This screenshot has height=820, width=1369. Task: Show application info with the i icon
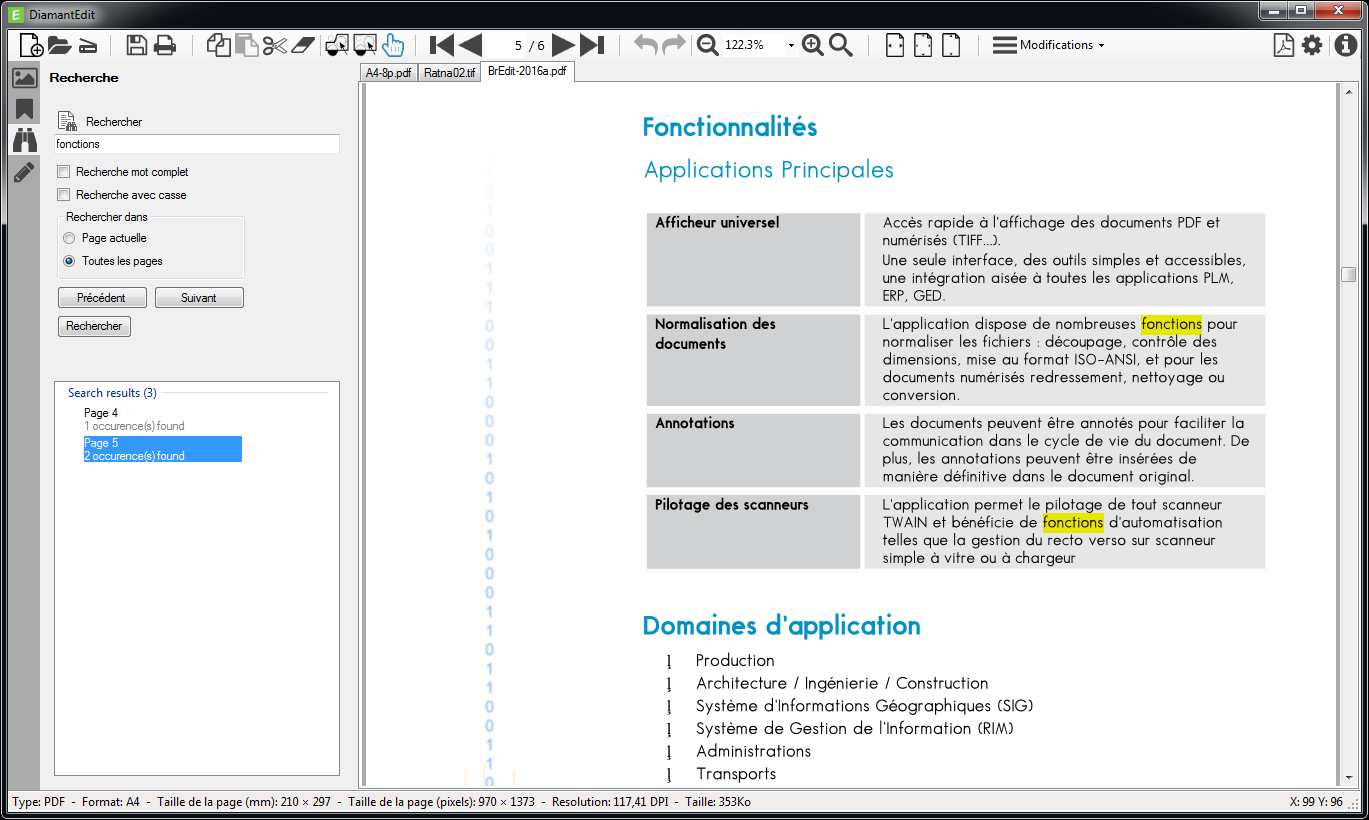[x=1346, y=45]
